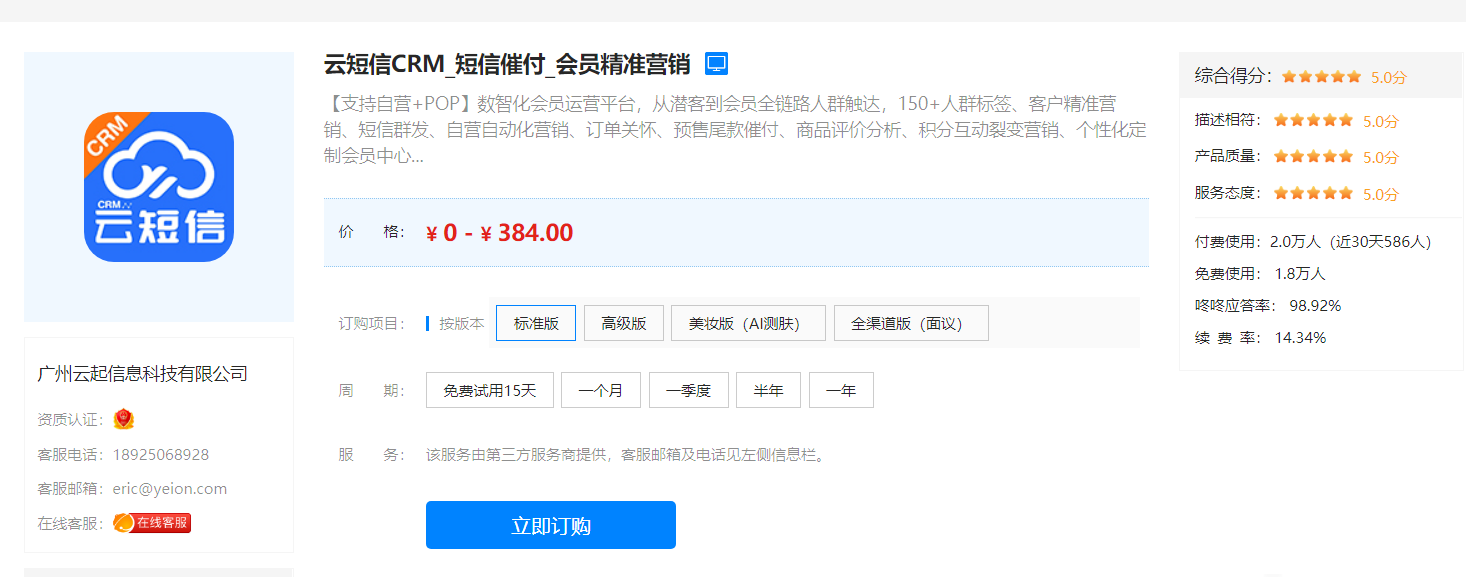Image resolution: width=1466 pixels, height=577 pixels.
Task: Click the product title 云短信CRM_短信催付_会员精准营销
Action: point(507,64)
